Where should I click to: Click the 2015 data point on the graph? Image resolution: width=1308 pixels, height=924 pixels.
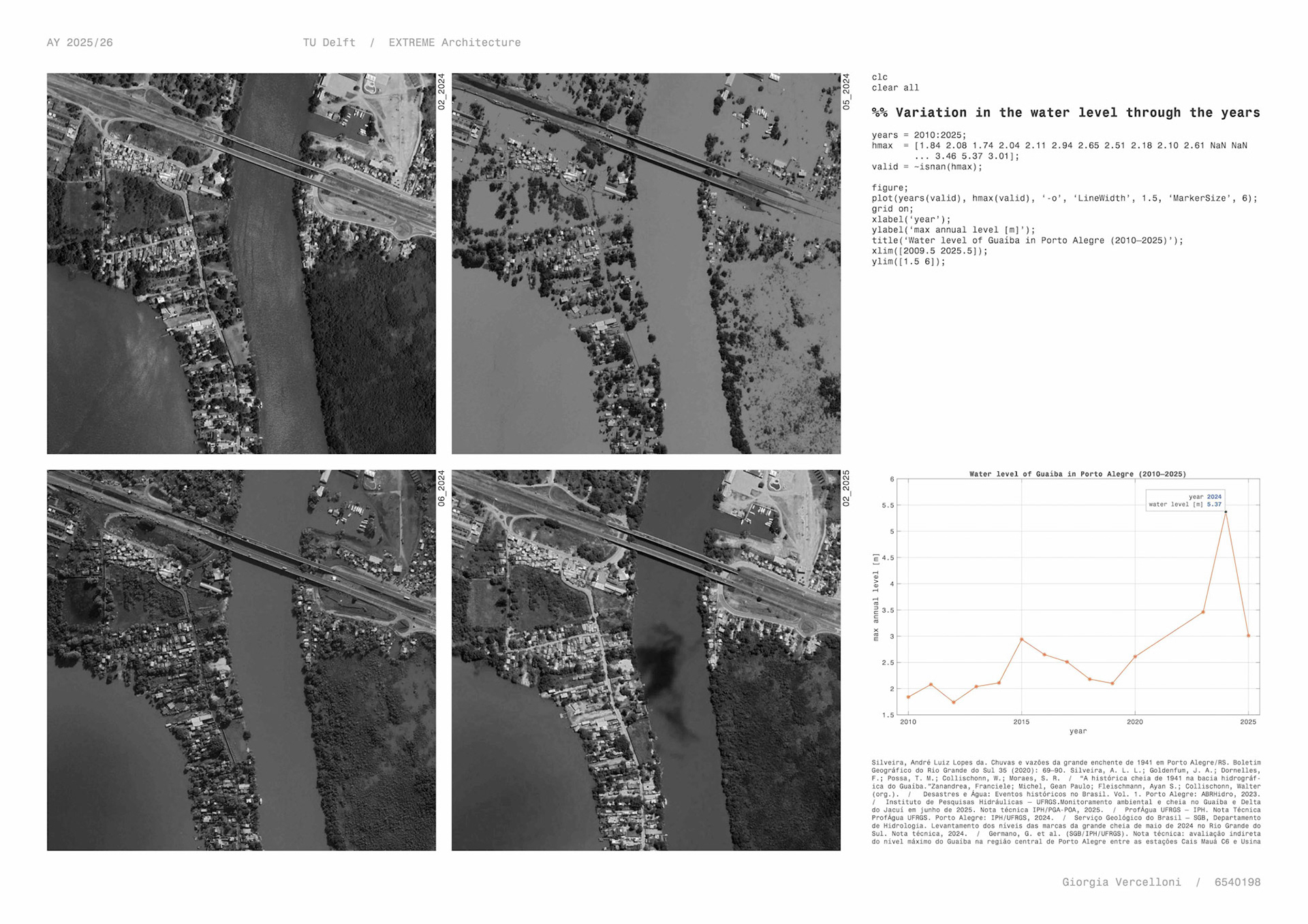1021,639
